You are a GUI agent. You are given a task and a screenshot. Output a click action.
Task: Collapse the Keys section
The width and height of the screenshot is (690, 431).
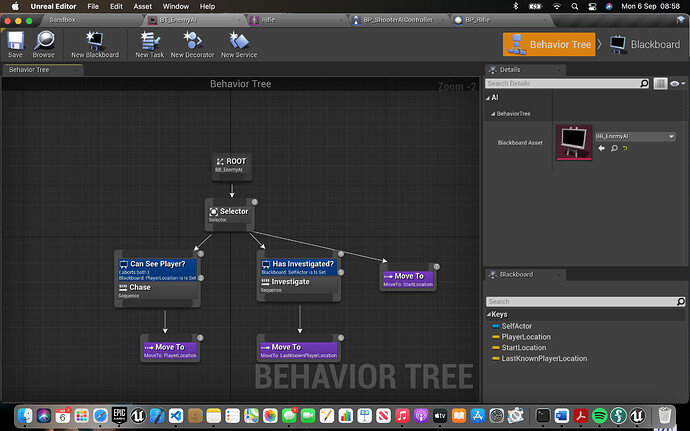coord(489,314)
